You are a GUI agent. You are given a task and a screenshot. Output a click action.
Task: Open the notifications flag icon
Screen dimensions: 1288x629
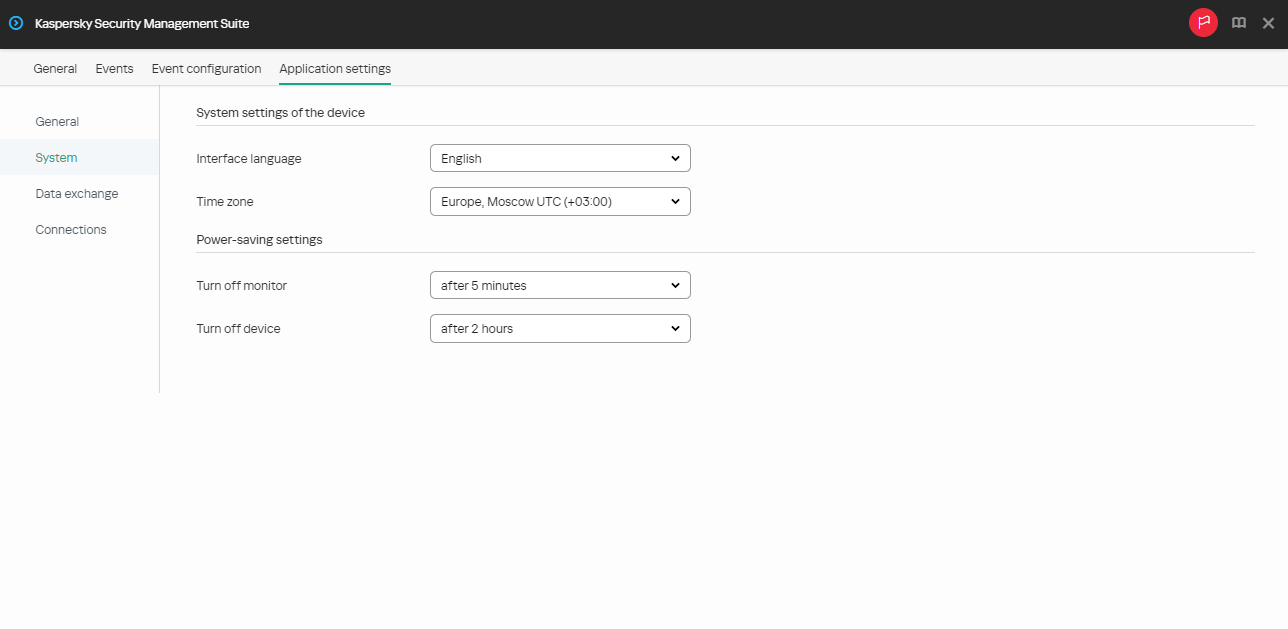(x=1203, y=23)
